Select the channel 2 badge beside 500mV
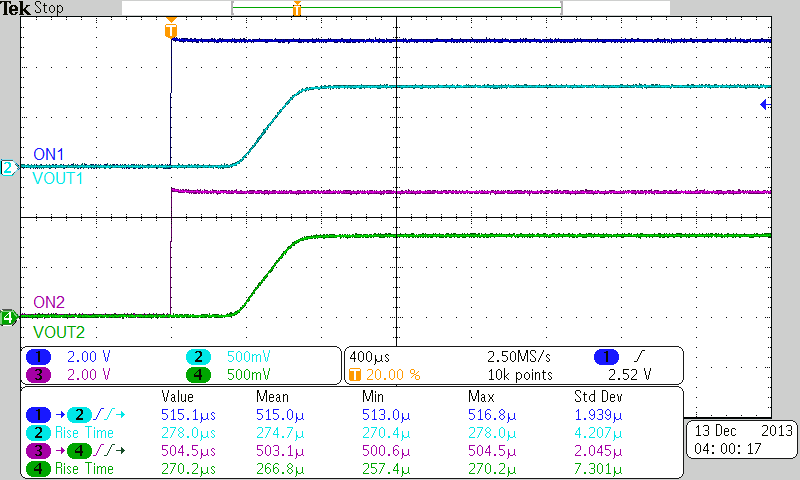Screen dimensions: 800x480 (198, 357)
